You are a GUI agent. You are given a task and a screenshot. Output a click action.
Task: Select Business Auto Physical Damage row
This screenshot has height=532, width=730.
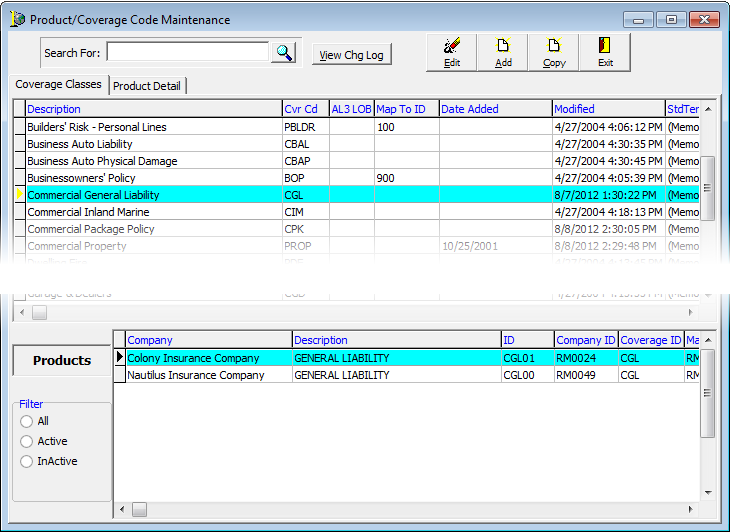click(356, 161)
